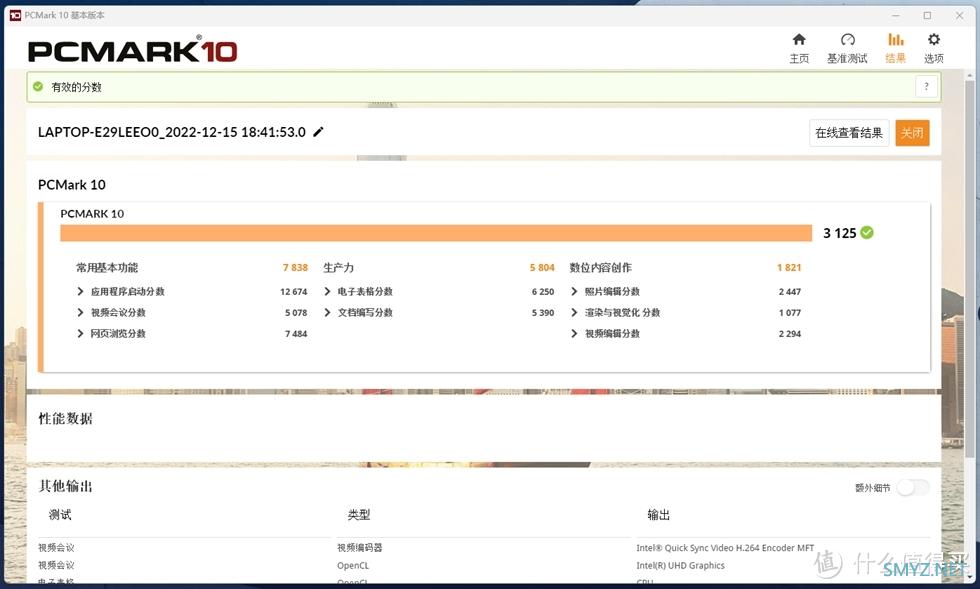Viewport: 980px width, 589px height.
Task: Click the 7 838 essentials score
Action: pyautogui.click(x=295, y=268)
